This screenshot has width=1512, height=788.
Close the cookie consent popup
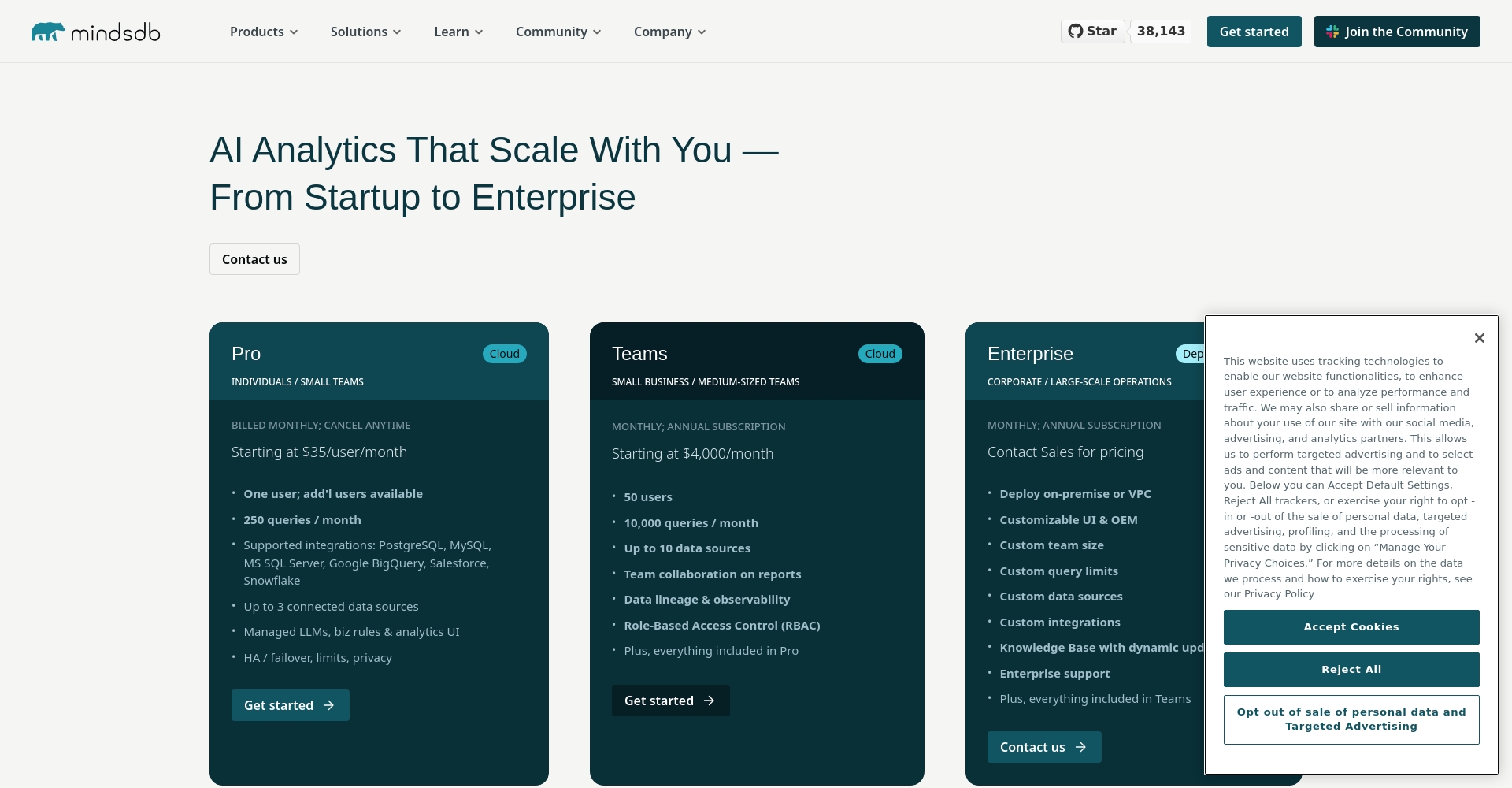coord(1479,338)
